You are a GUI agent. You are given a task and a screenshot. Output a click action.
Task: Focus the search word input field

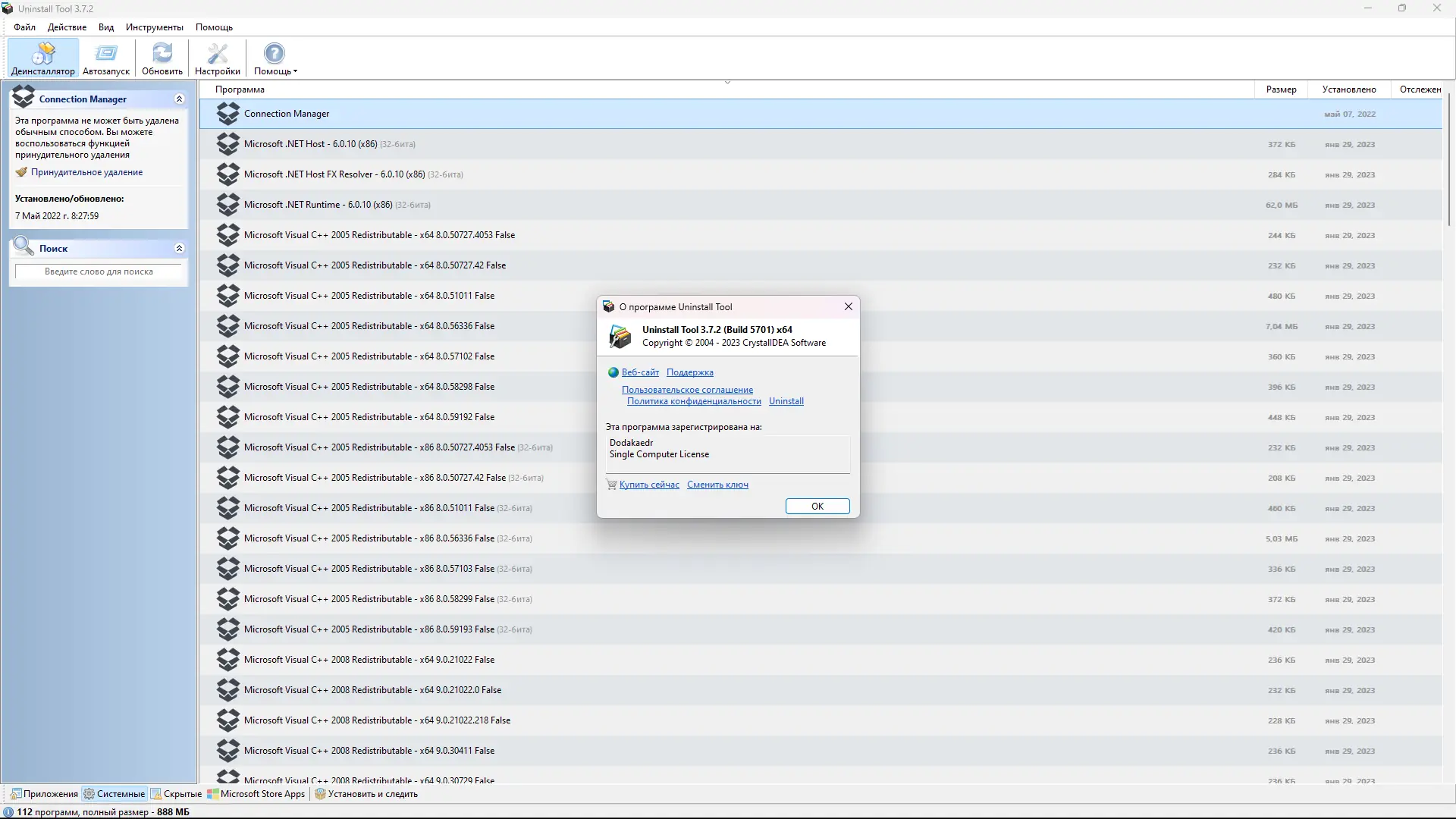coord(99,271)
